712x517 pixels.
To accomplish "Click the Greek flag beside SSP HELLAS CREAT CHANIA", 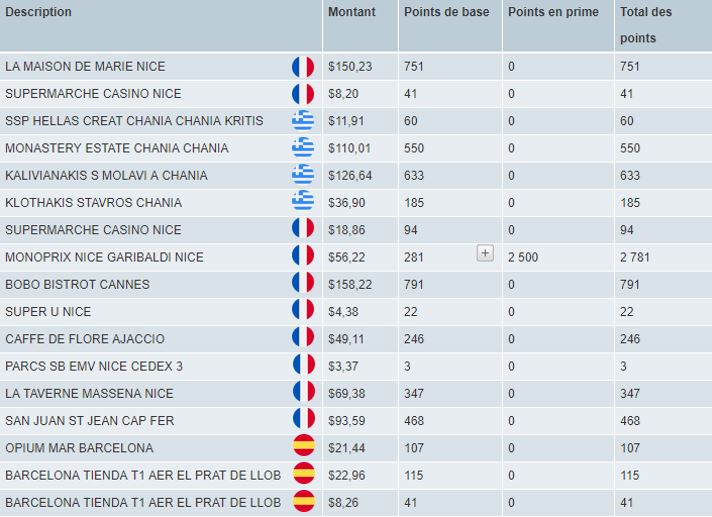I will (303, 121).
